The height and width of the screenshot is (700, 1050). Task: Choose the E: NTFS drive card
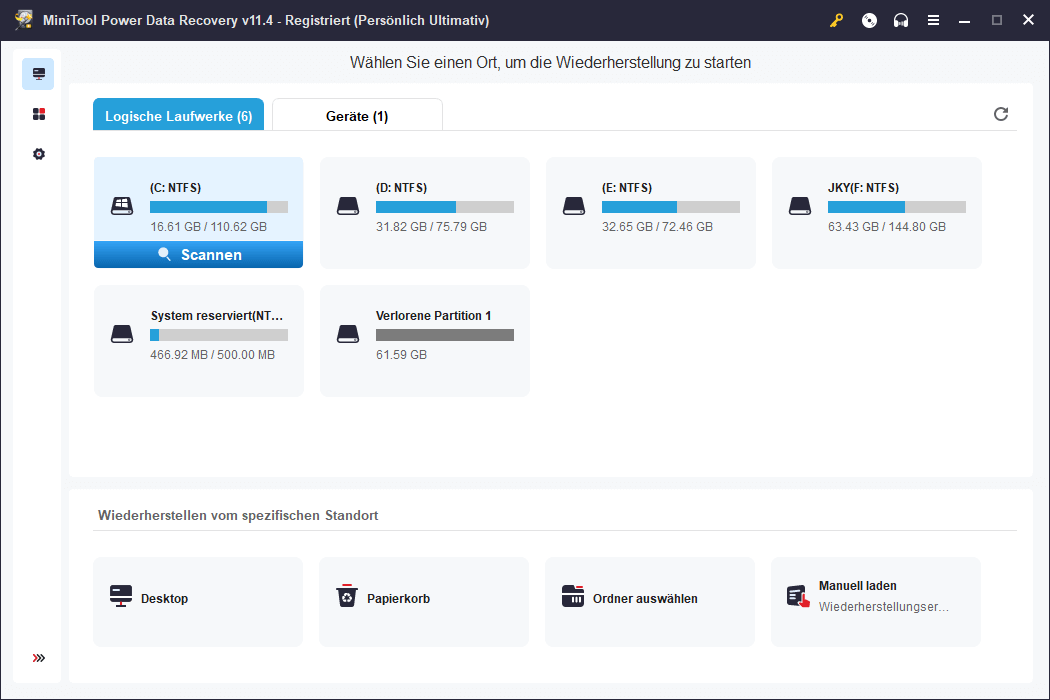click(650, 212)
